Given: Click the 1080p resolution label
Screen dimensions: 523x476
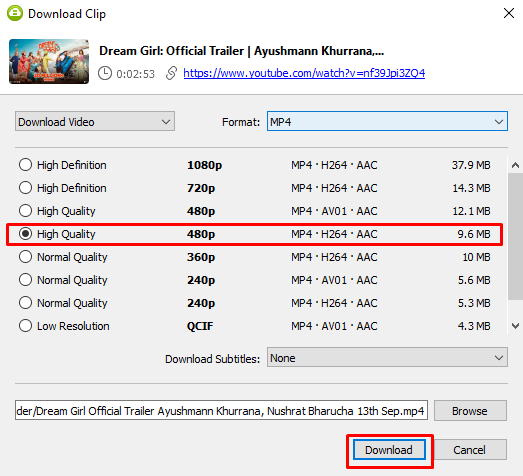Looking at the screenshot, I should pos(204,165).
